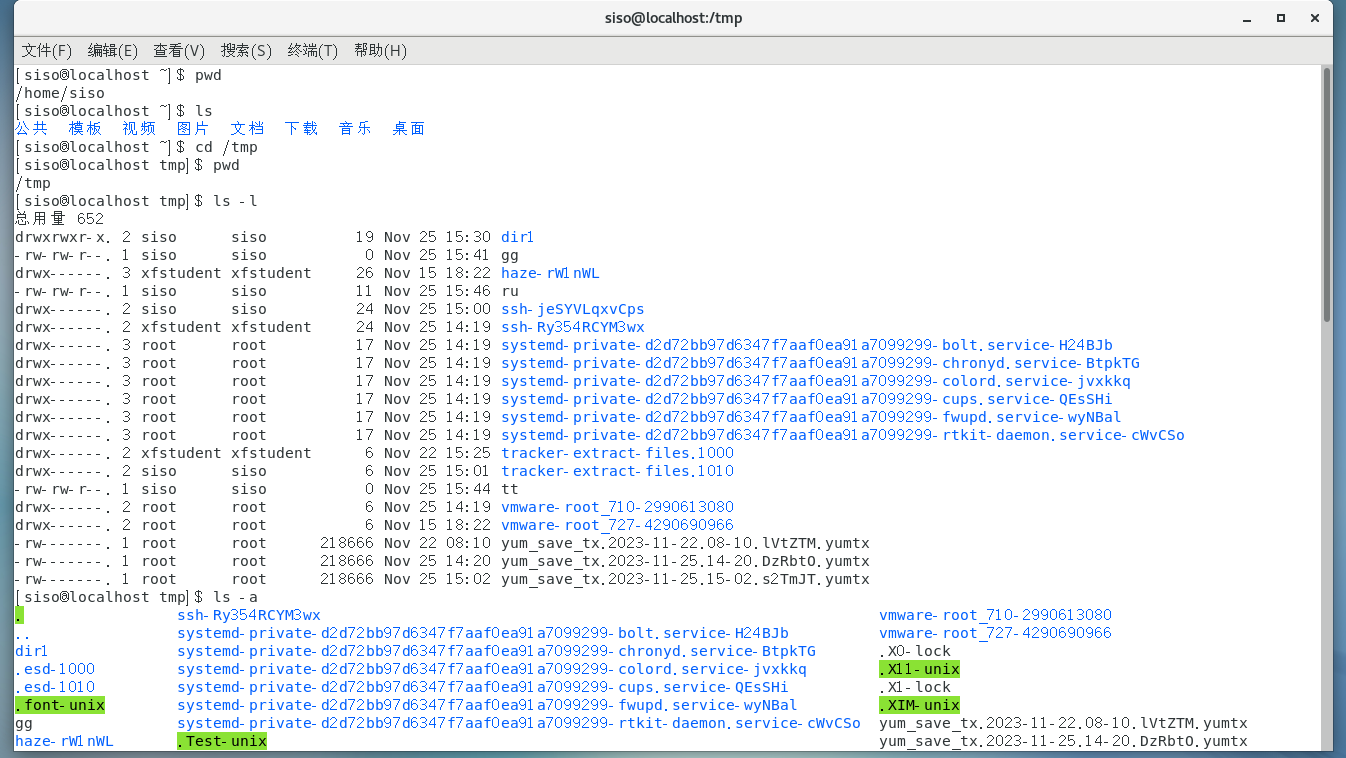The image size is (1346, 758).
Task: Click the '..' parent directory entry
Action: point(22,633)
